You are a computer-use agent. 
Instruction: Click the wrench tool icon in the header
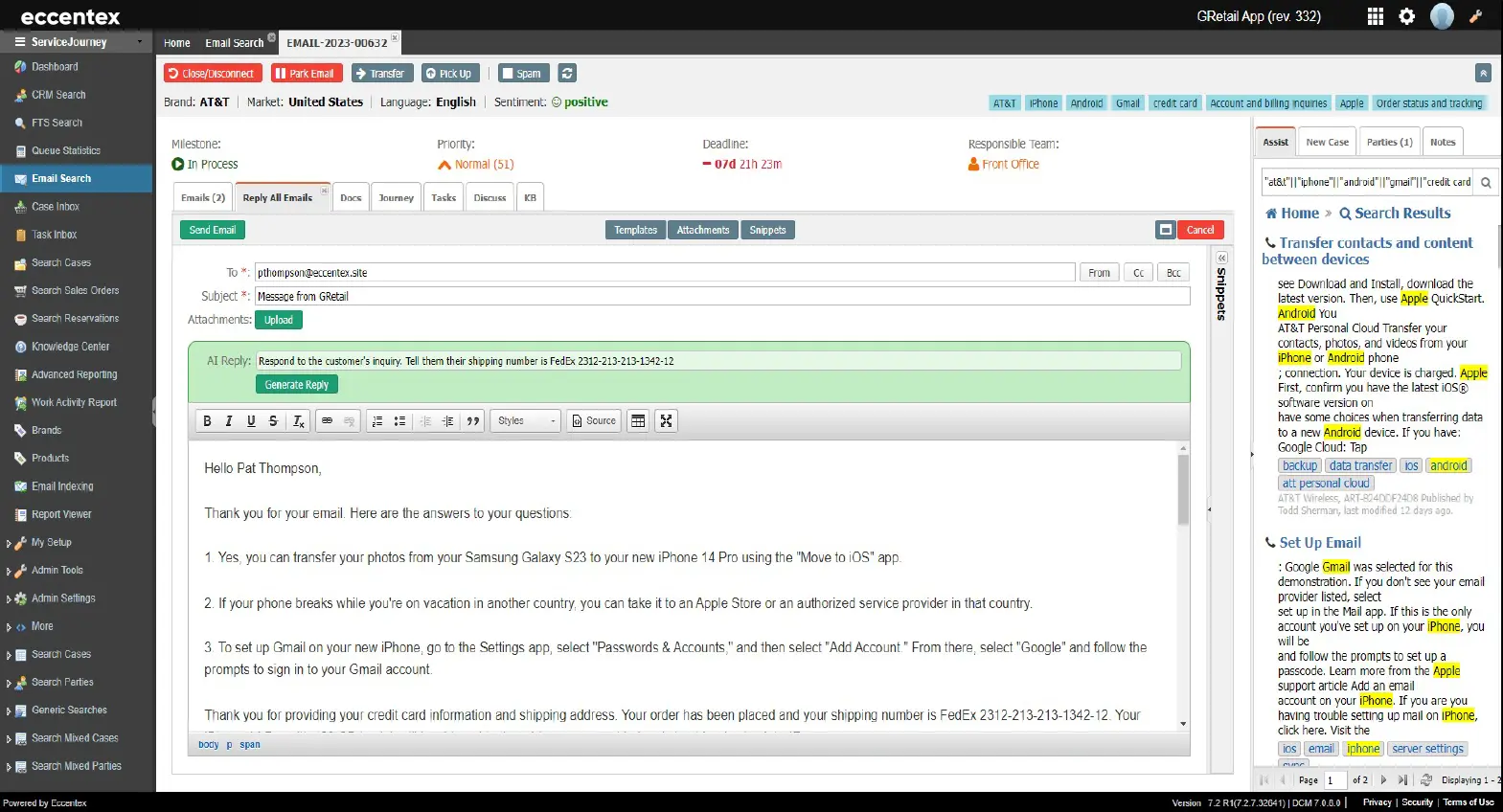1476,16
